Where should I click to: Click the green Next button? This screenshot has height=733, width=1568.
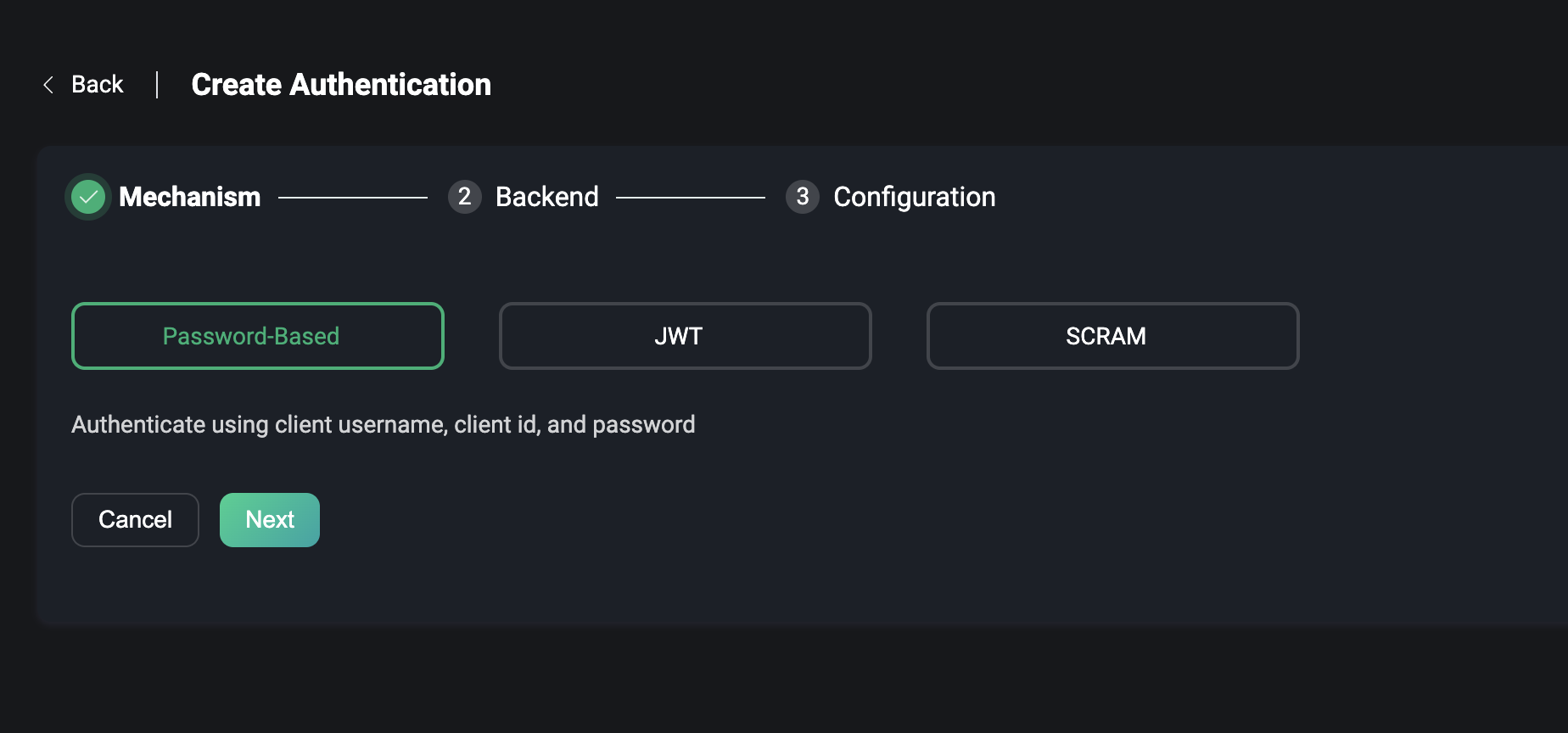coord(270,520)
